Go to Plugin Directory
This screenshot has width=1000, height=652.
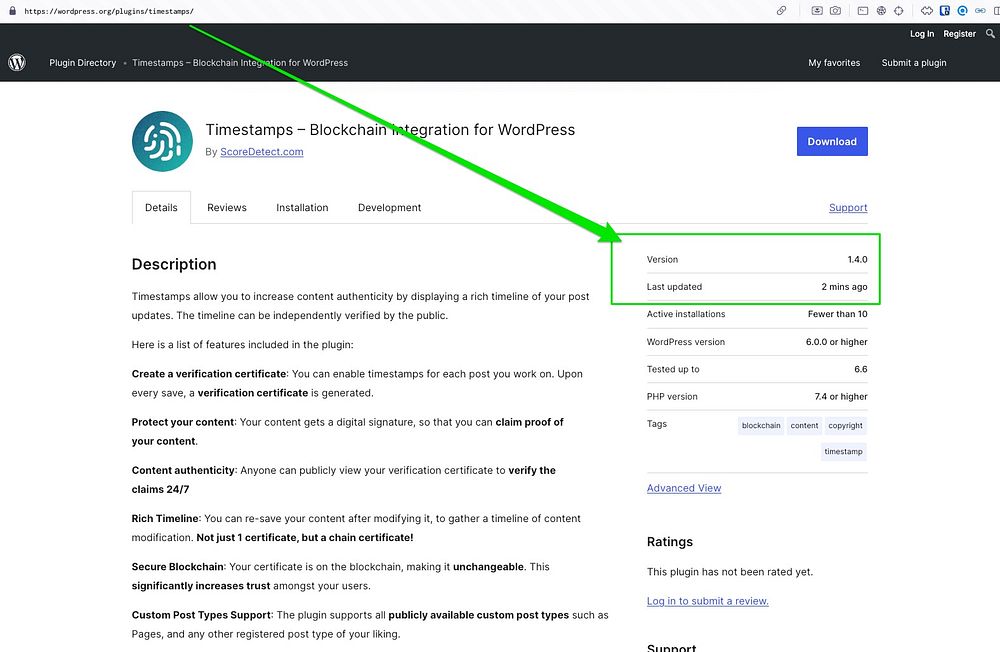tap(82, 63)
